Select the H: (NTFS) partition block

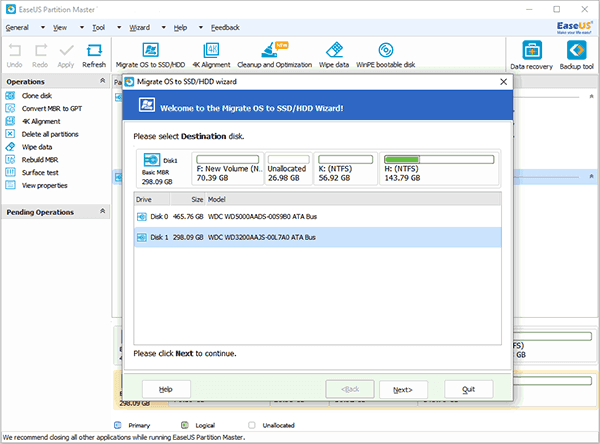tap(439, 169)
